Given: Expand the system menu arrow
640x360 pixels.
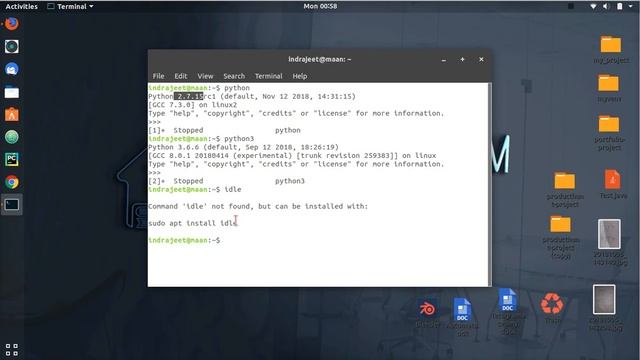Looking at the screenshot, I should pos(631,6).
